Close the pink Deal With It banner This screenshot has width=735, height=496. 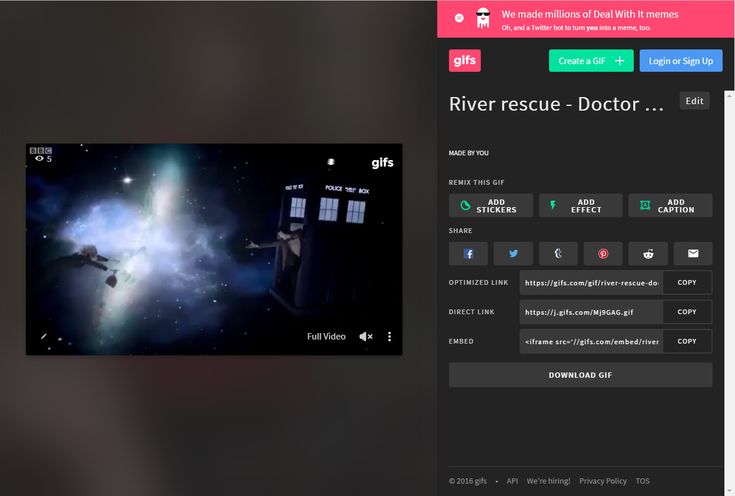click(459, 18)
